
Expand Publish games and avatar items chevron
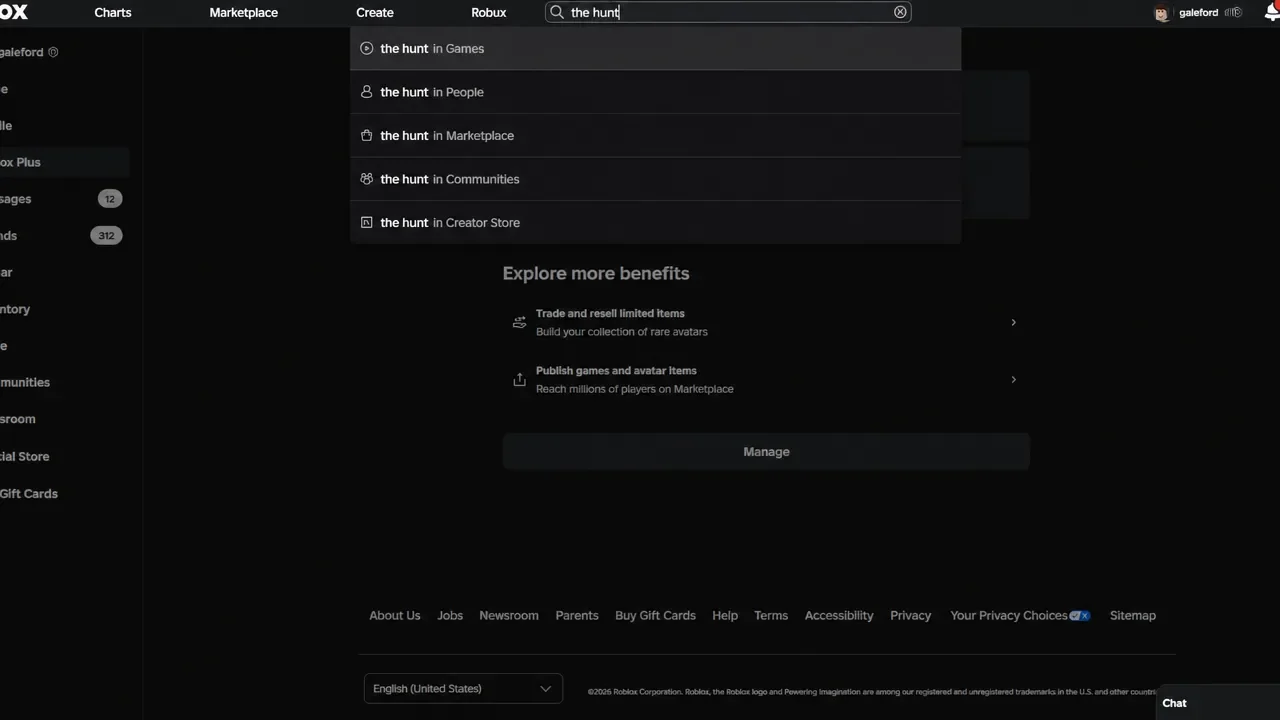(x=1013, y=379)
